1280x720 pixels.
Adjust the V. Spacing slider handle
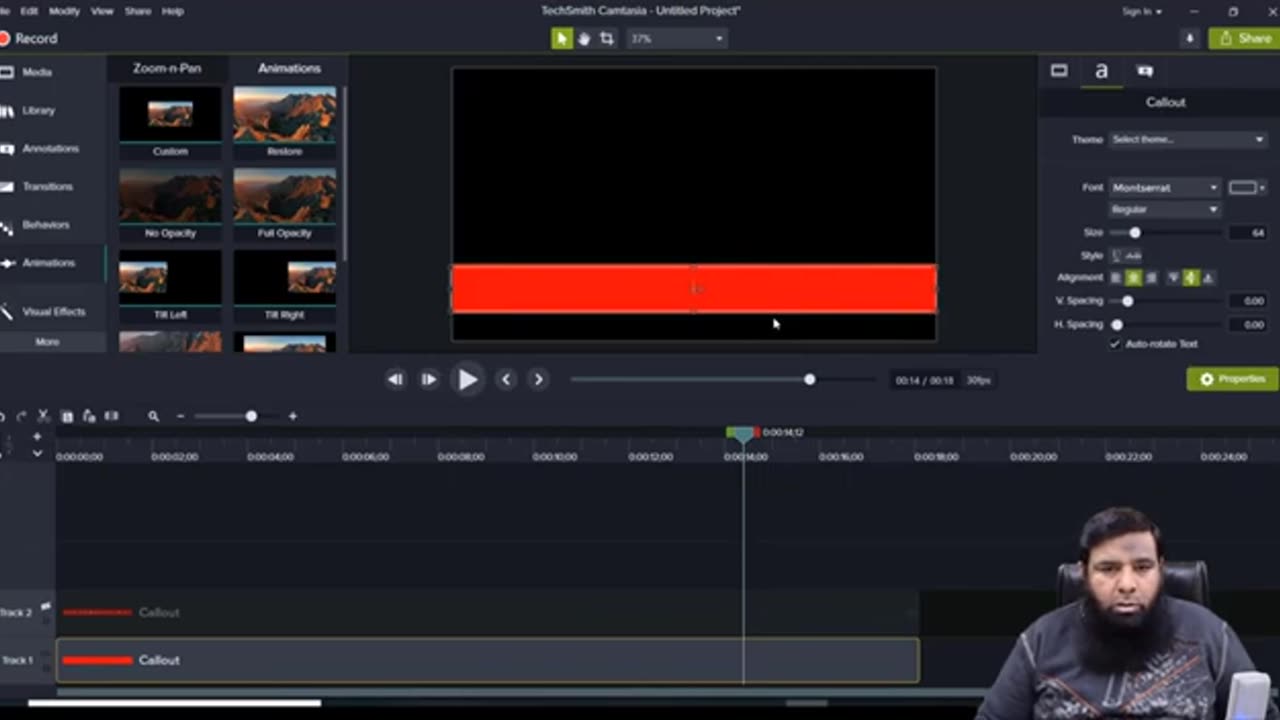click(x=1128, y=301)
